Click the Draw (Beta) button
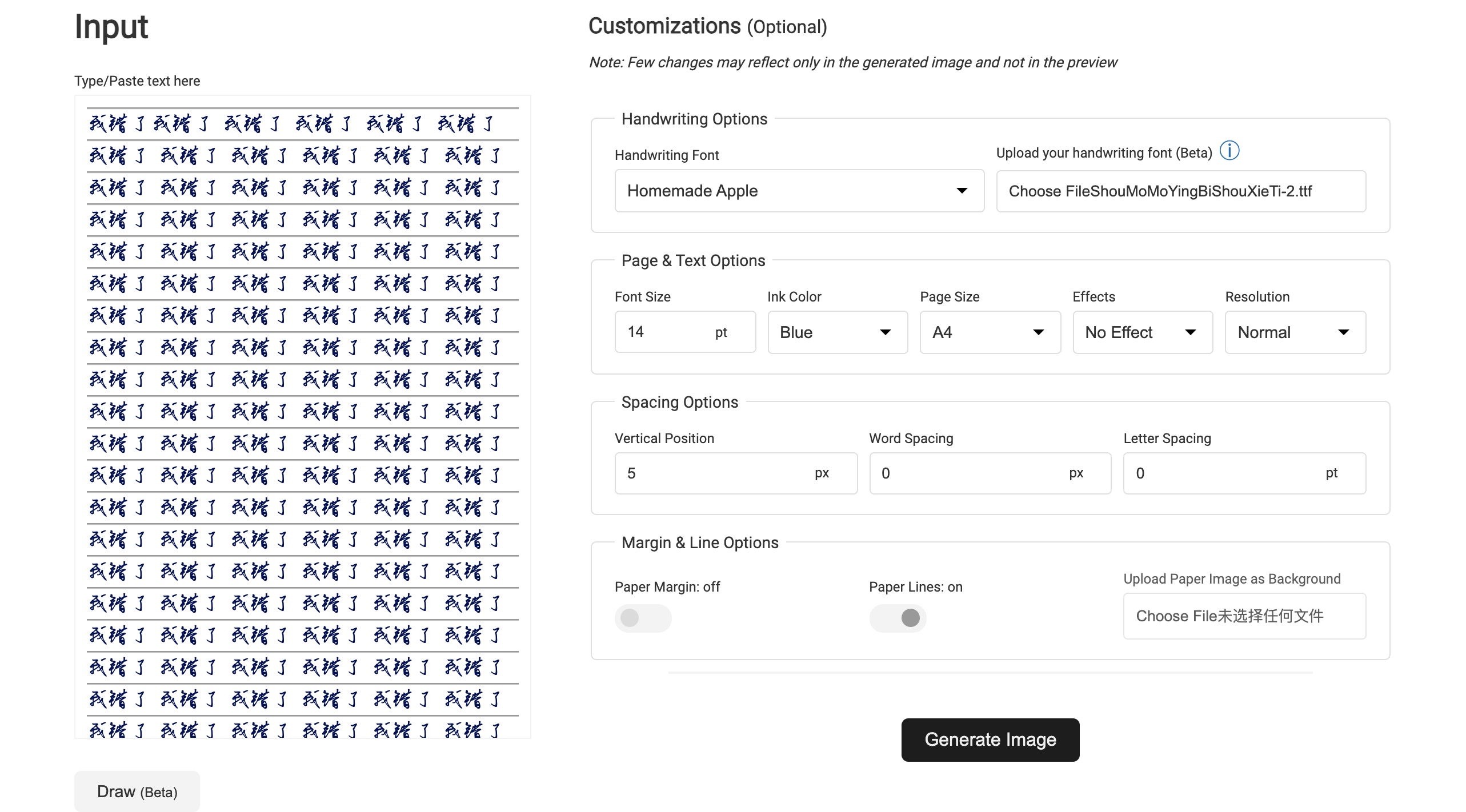Viewport: 1466px width, 812px height. pyautogui.click(x=137, y=791)
